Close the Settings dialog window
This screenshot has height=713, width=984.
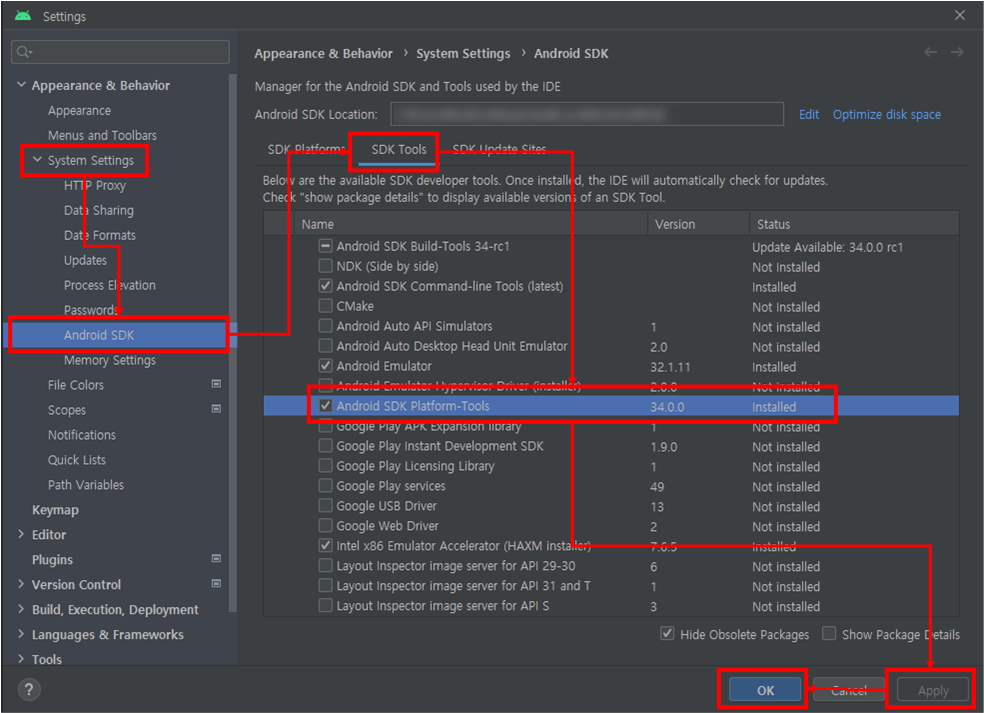coord(960,15)
